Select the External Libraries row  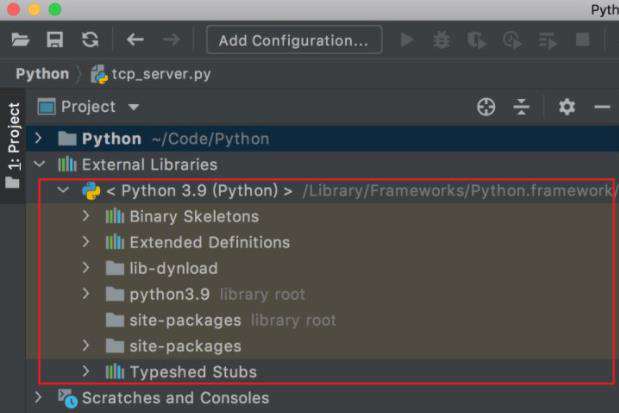click(x=323, y=164)
